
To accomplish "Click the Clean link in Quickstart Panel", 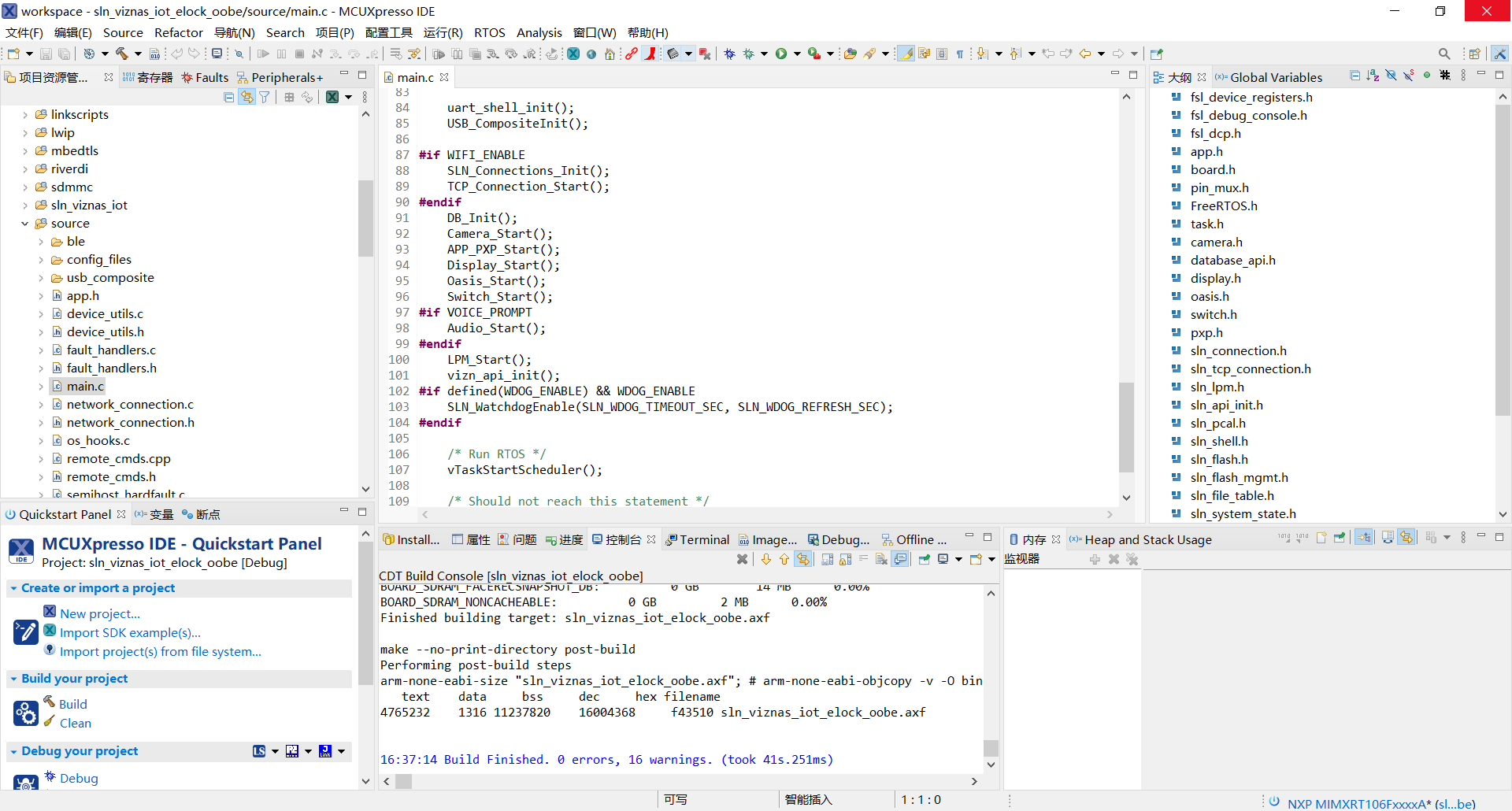I will tap(76, 724).
